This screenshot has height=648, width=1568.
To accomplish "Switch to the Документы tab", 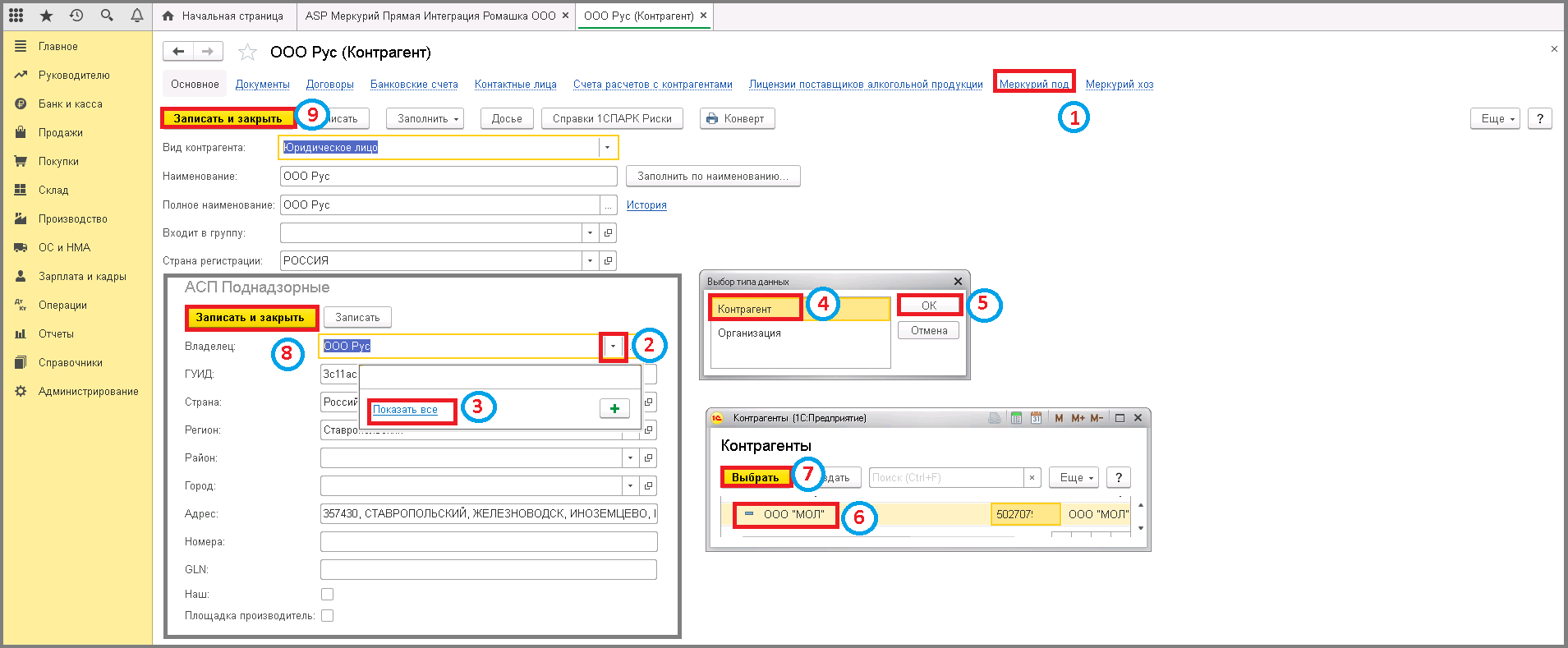I will (x=263, y=84).
